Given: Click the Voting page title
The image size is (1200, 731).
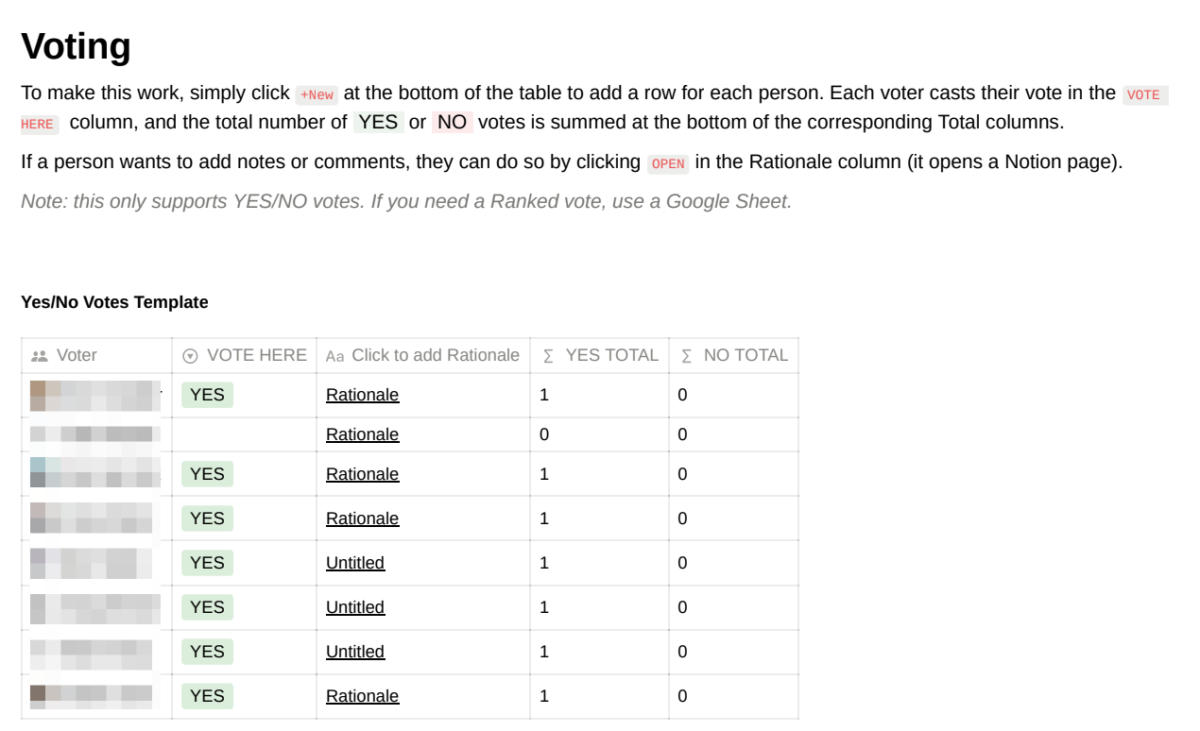Looking at the screenshot, I should pyautogui.click(x=76, y=47).
